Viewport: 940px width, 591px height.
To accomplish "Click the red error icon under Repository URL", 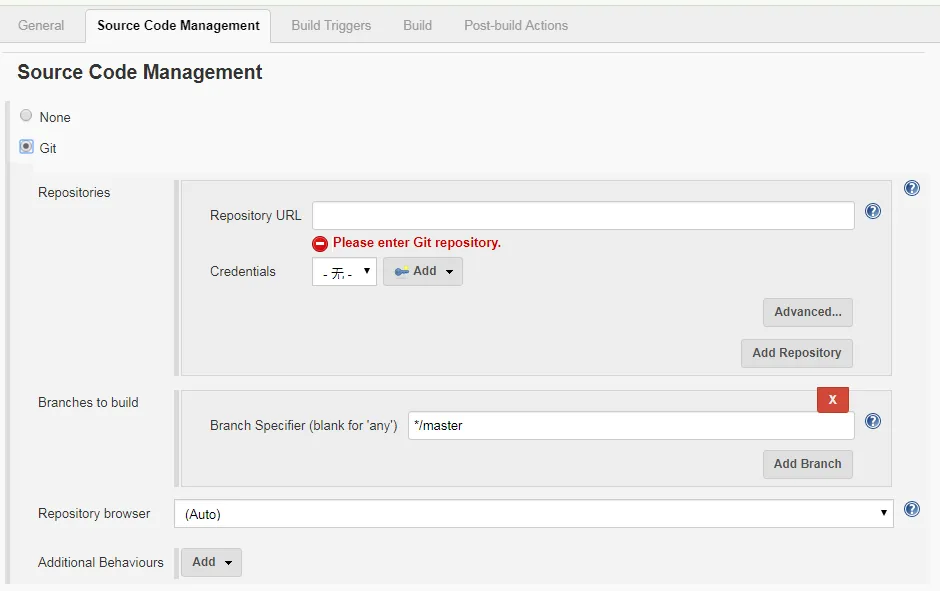I will pyautogui.click(x=320, y=243).
